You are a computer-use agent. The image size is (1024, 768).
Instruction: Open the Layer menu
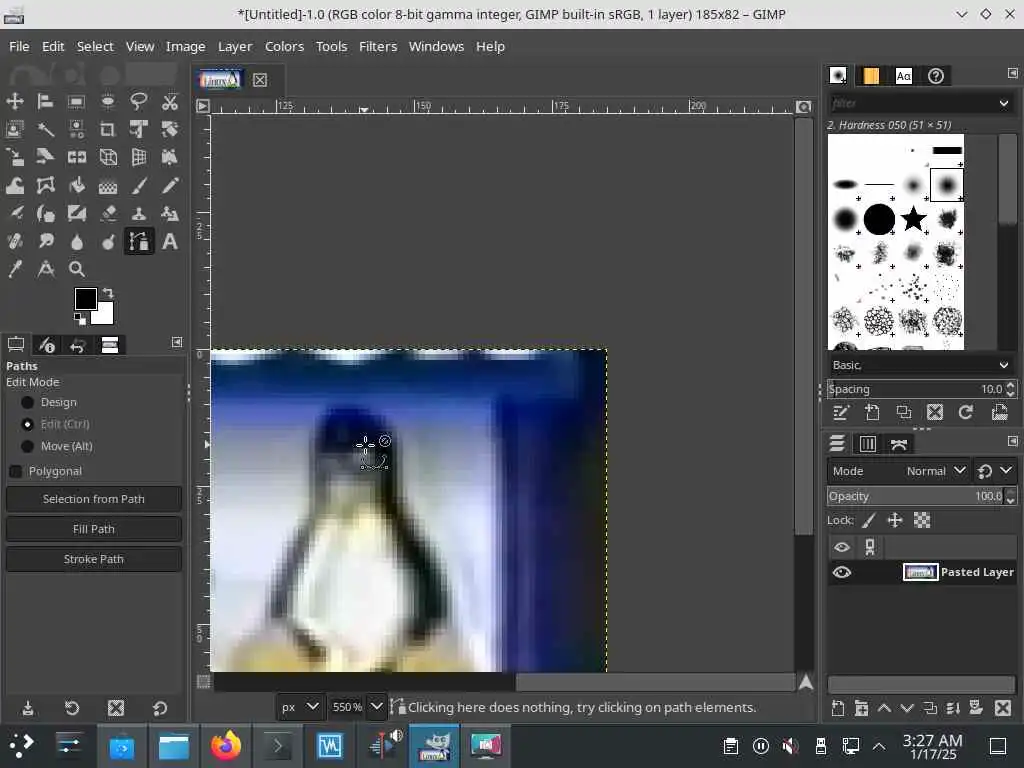(235, 46)
